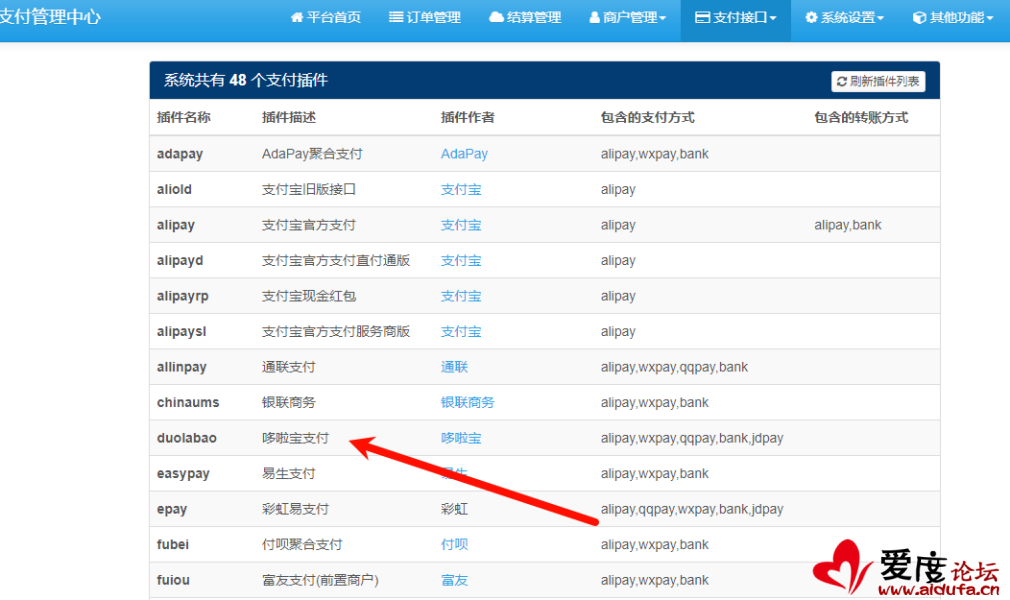This screenshot has height=600, width=1010.
Task: Click the 插件描述 column header
Action: [289, 117]
